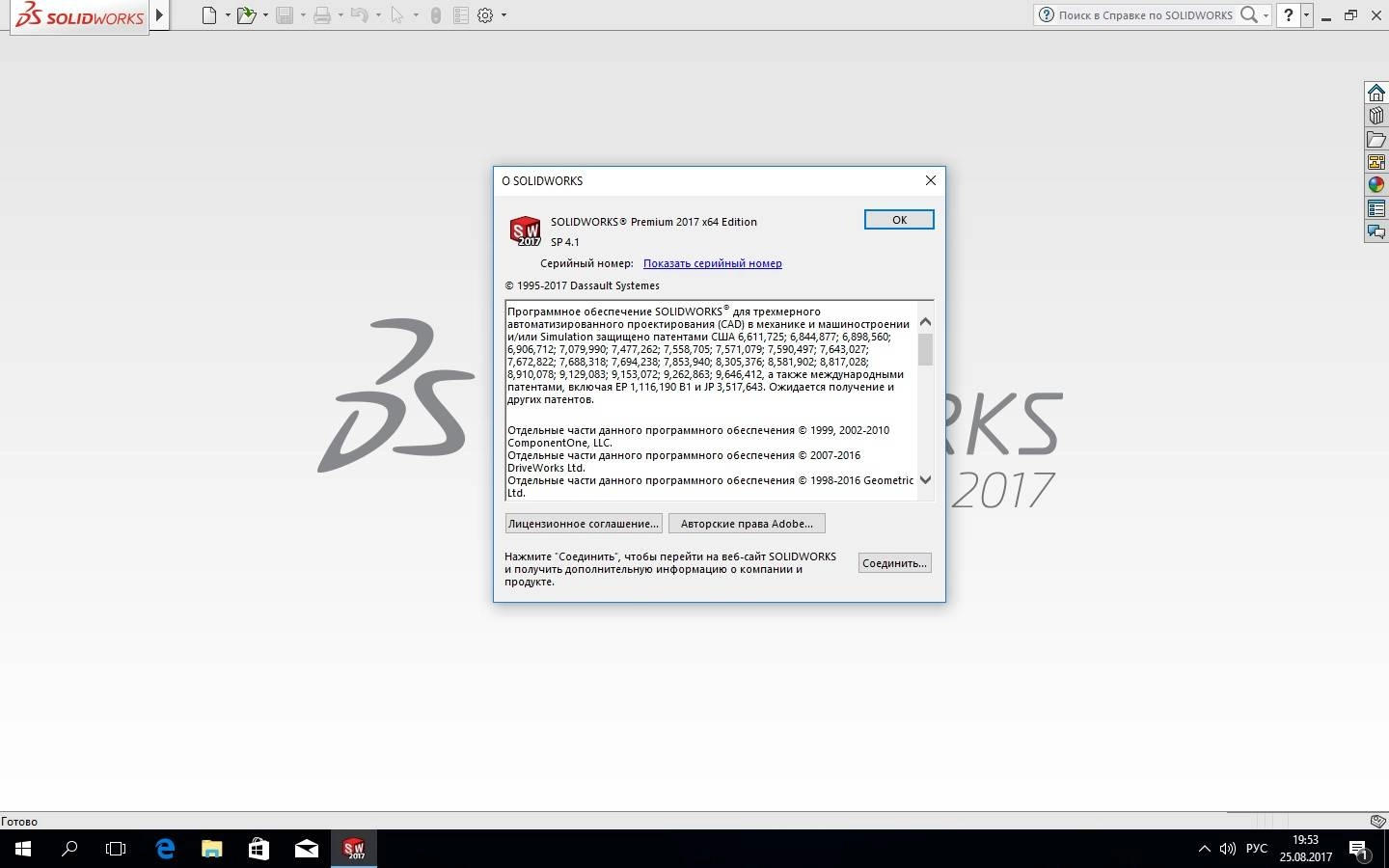Open Appearances color ball tab in the task pane
The image size is (1389, 868).
1376,185
